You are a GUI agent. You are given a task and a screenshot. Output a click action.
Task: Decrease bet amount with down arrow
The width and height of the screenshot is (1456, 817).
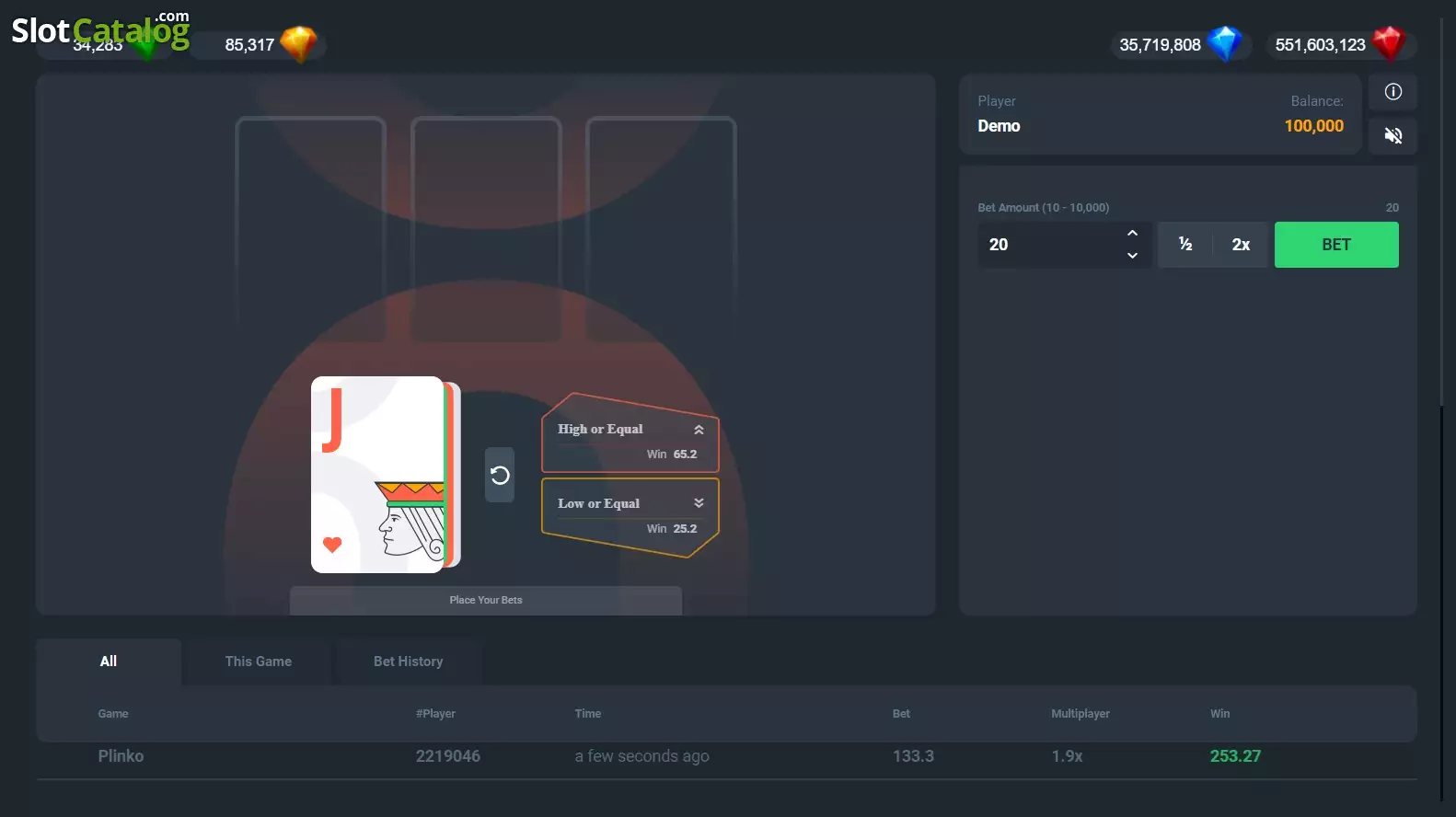[1132, 256]
